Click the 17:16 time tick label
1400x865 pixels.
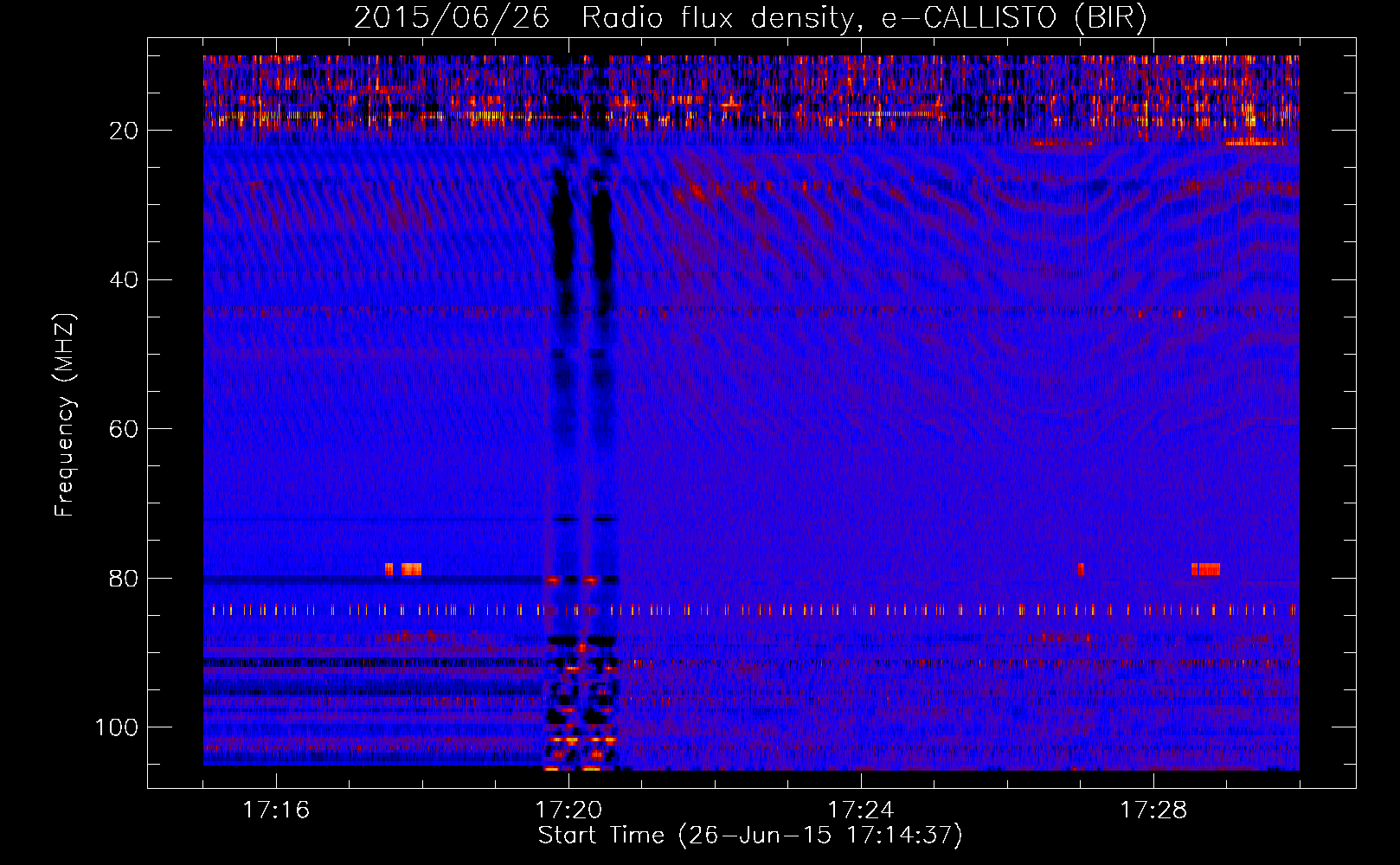(x=276, y=810)
